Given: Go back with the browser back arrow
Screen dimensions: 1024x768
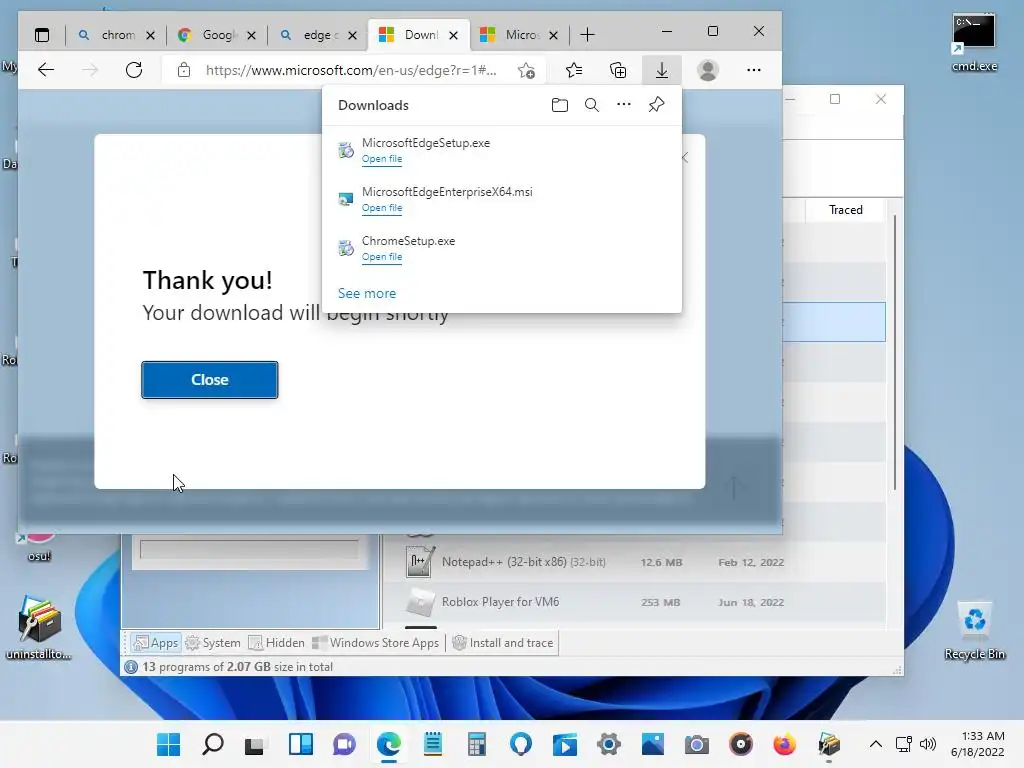Looking at the screenshot, I should [x=46, y=70].
